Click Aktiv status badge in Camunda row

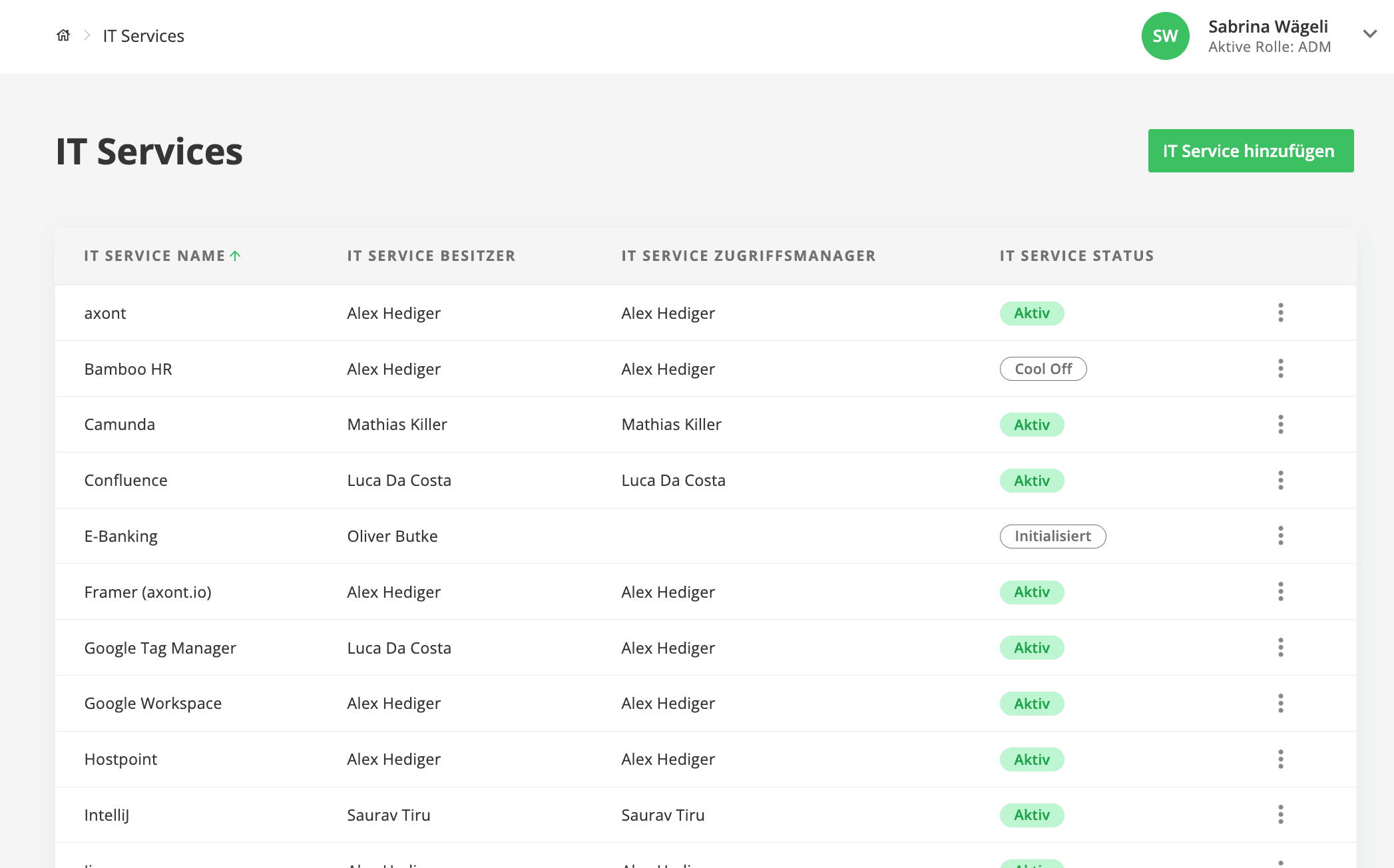click(1032, 425)
